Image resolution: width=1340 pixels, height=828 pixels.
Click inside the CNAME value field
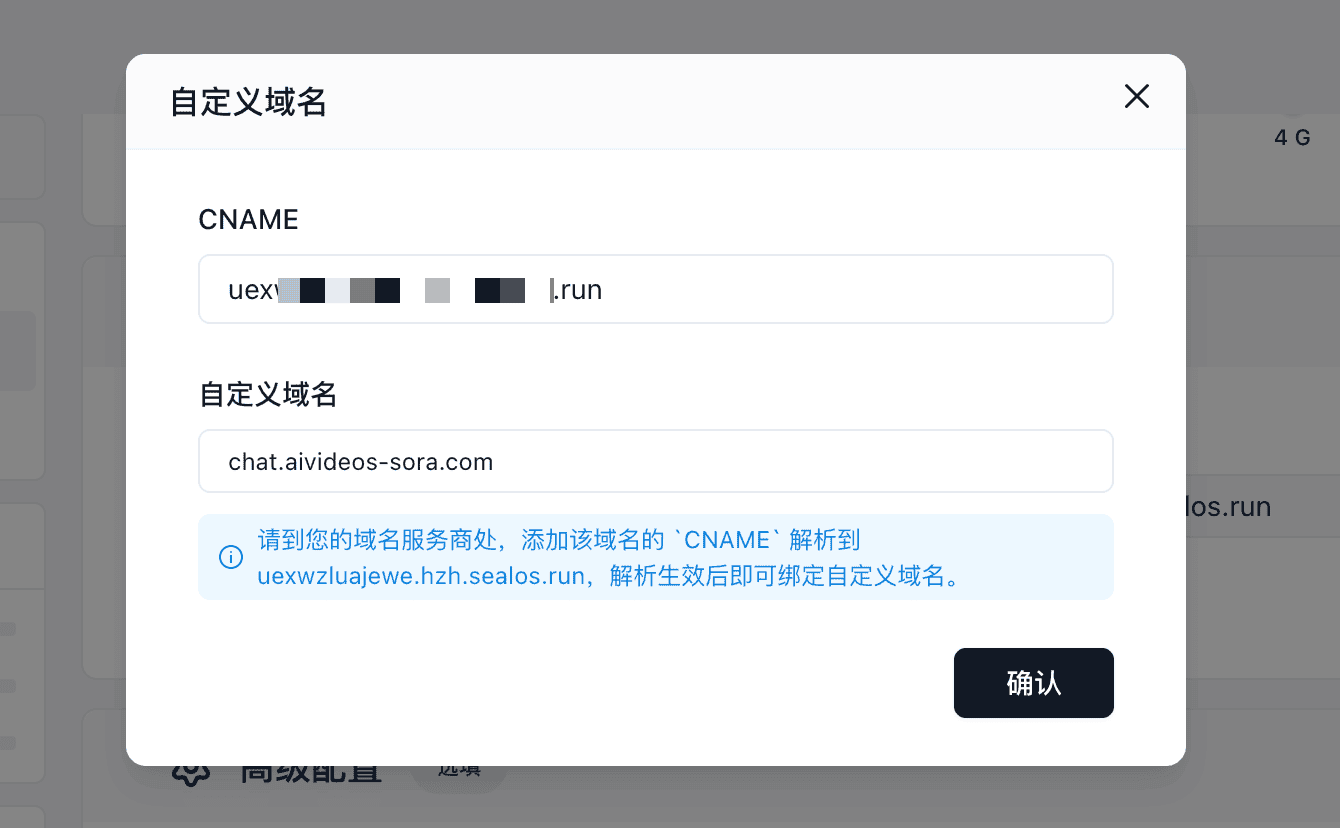tap(656, 289)
